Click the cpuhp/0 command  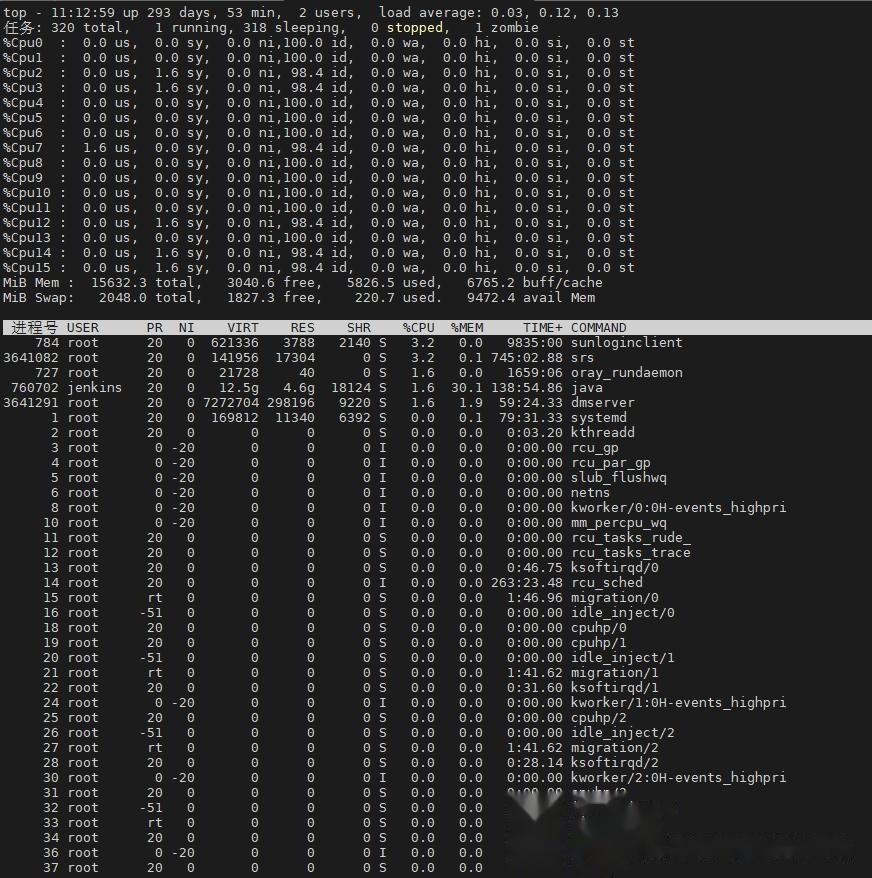pos(598,628)
